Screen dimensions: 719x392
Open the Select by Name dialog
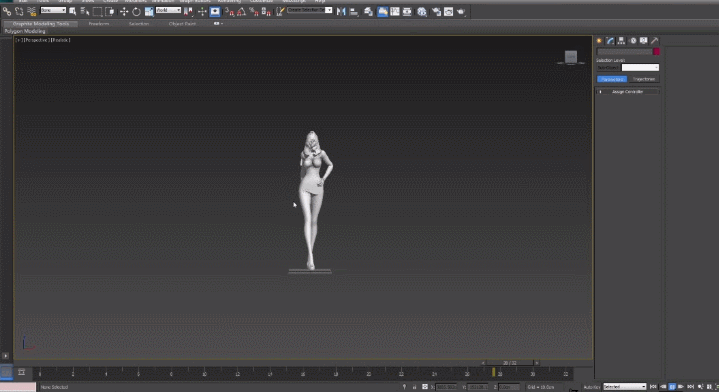85,11
